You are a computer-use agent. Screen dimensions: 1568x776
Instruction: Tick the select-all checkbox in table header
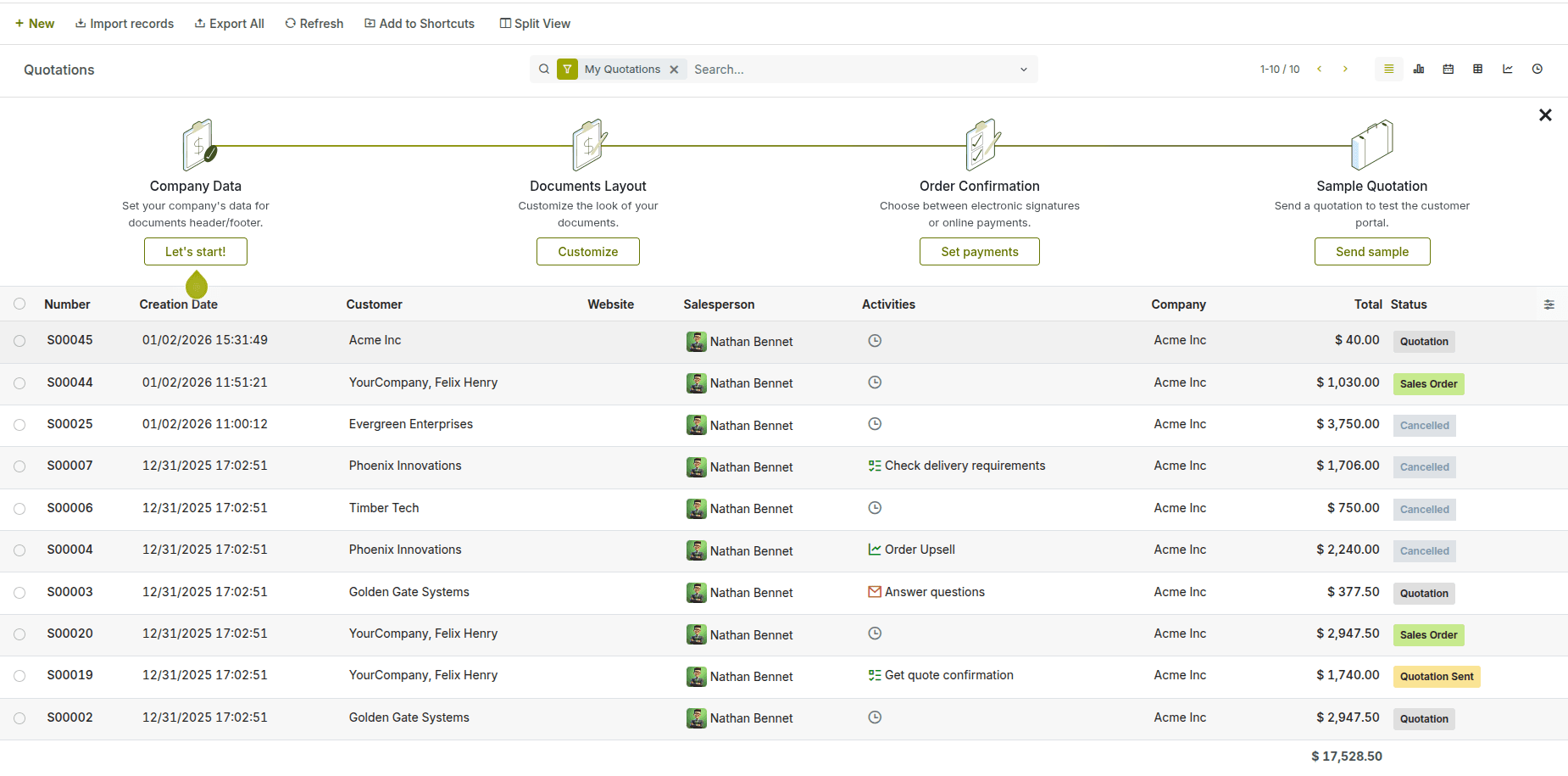tap(19, 304)
